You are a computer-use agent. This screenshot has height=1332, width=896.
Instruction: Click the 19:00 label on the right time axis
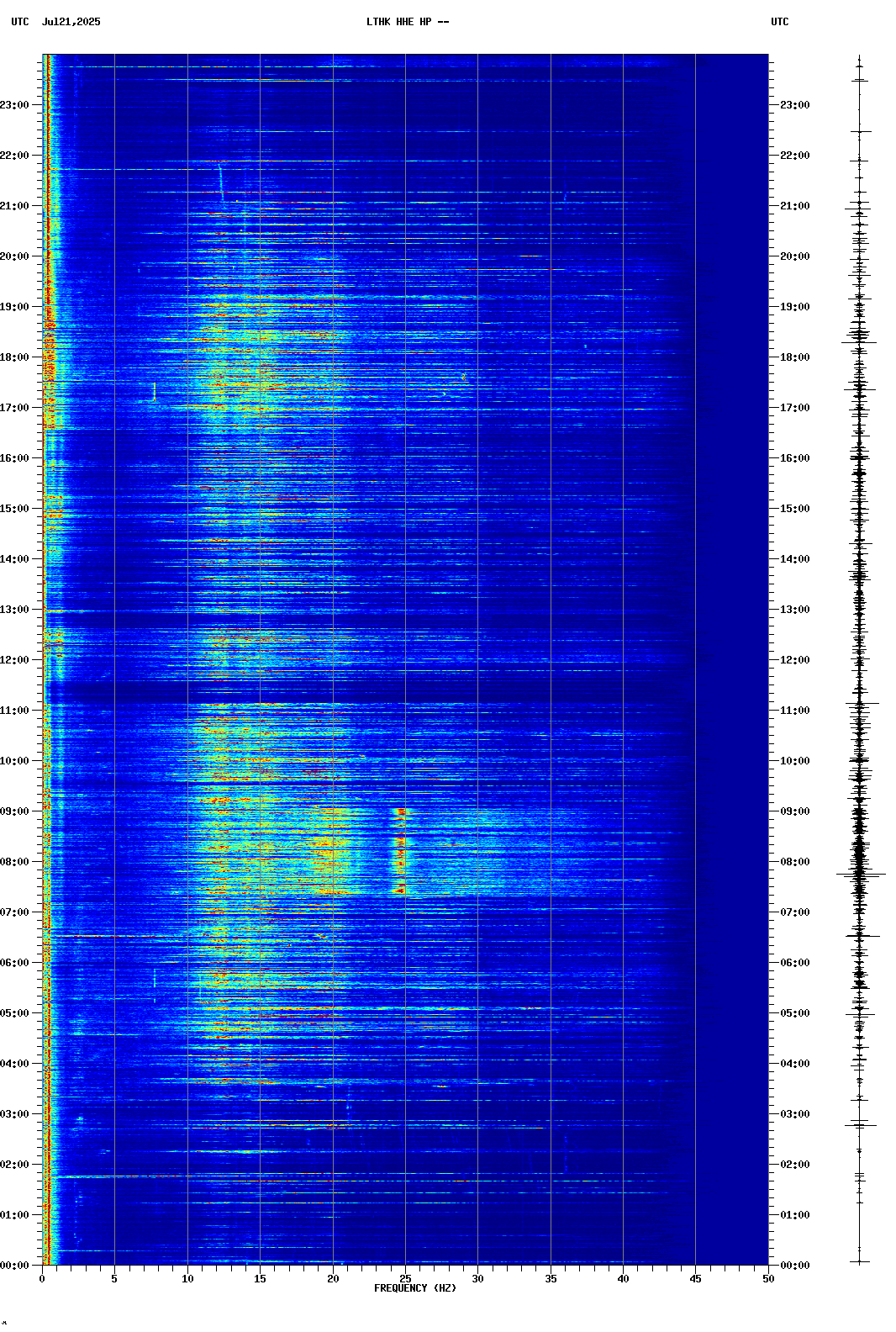click(795, 307)
